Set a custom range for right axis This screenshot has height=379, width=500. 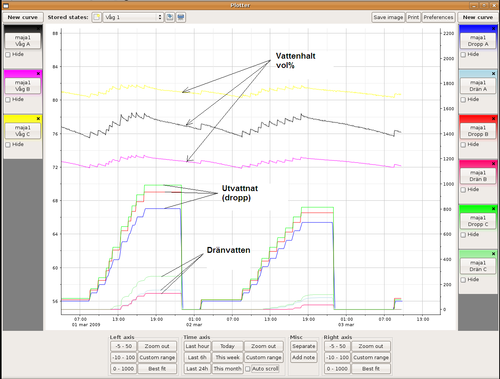coord(371,357)
